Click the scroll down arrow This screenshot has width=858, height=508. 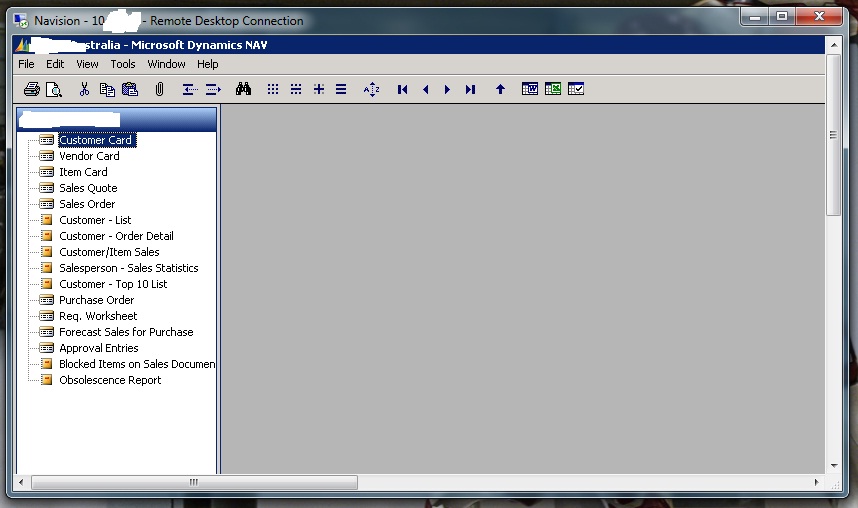point(834,465)
